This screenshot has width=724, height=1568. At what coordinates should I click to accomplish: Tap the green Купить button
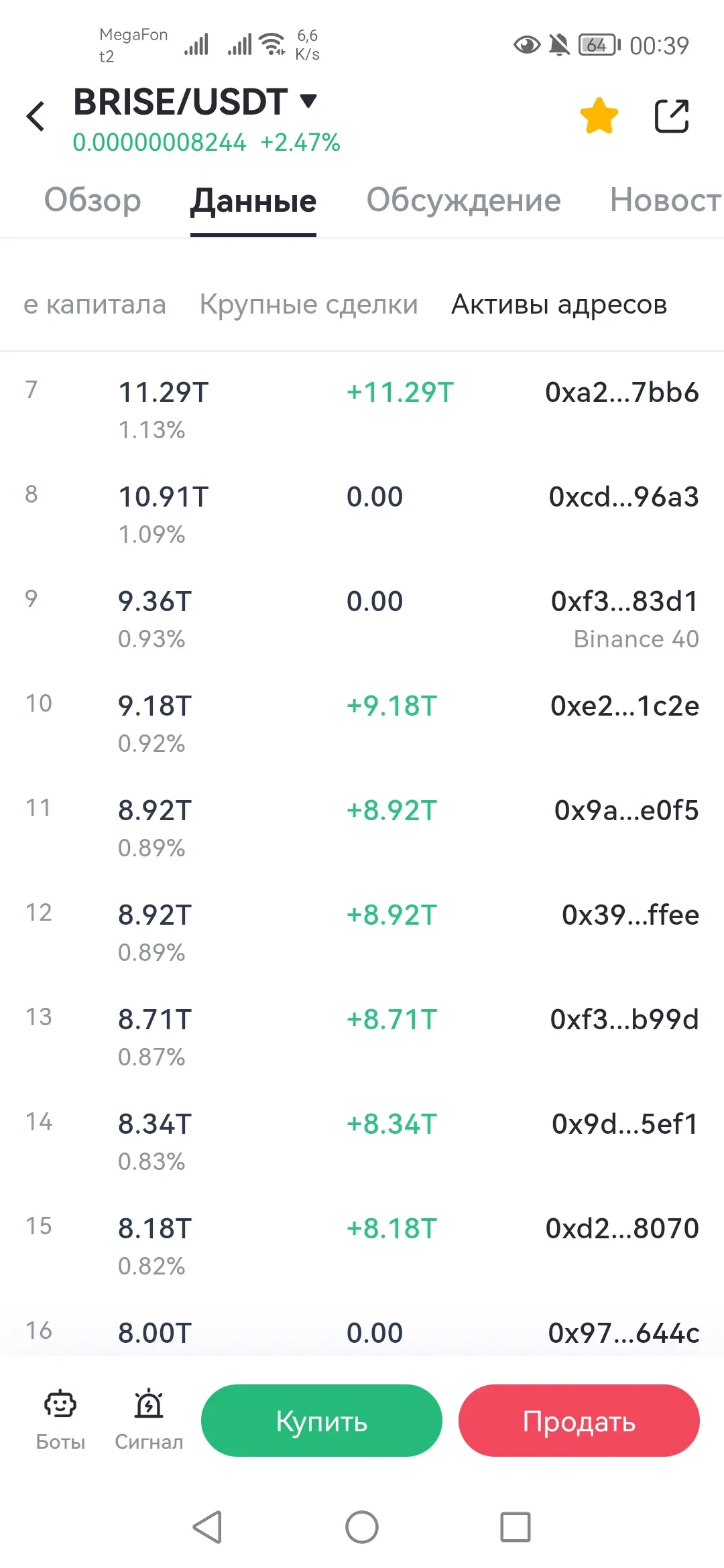click(x=322, y=1421)
